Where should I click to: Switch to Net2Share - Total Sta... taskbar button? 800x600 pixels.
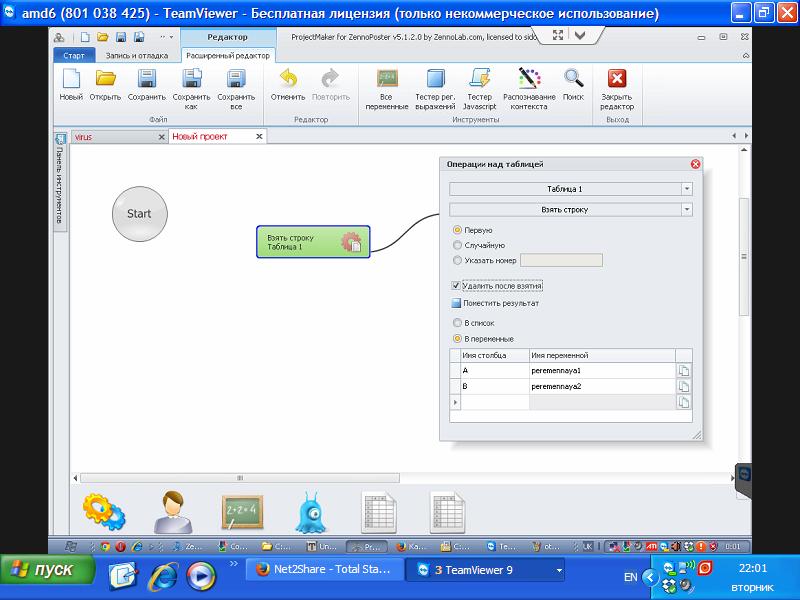pos(325,570)
